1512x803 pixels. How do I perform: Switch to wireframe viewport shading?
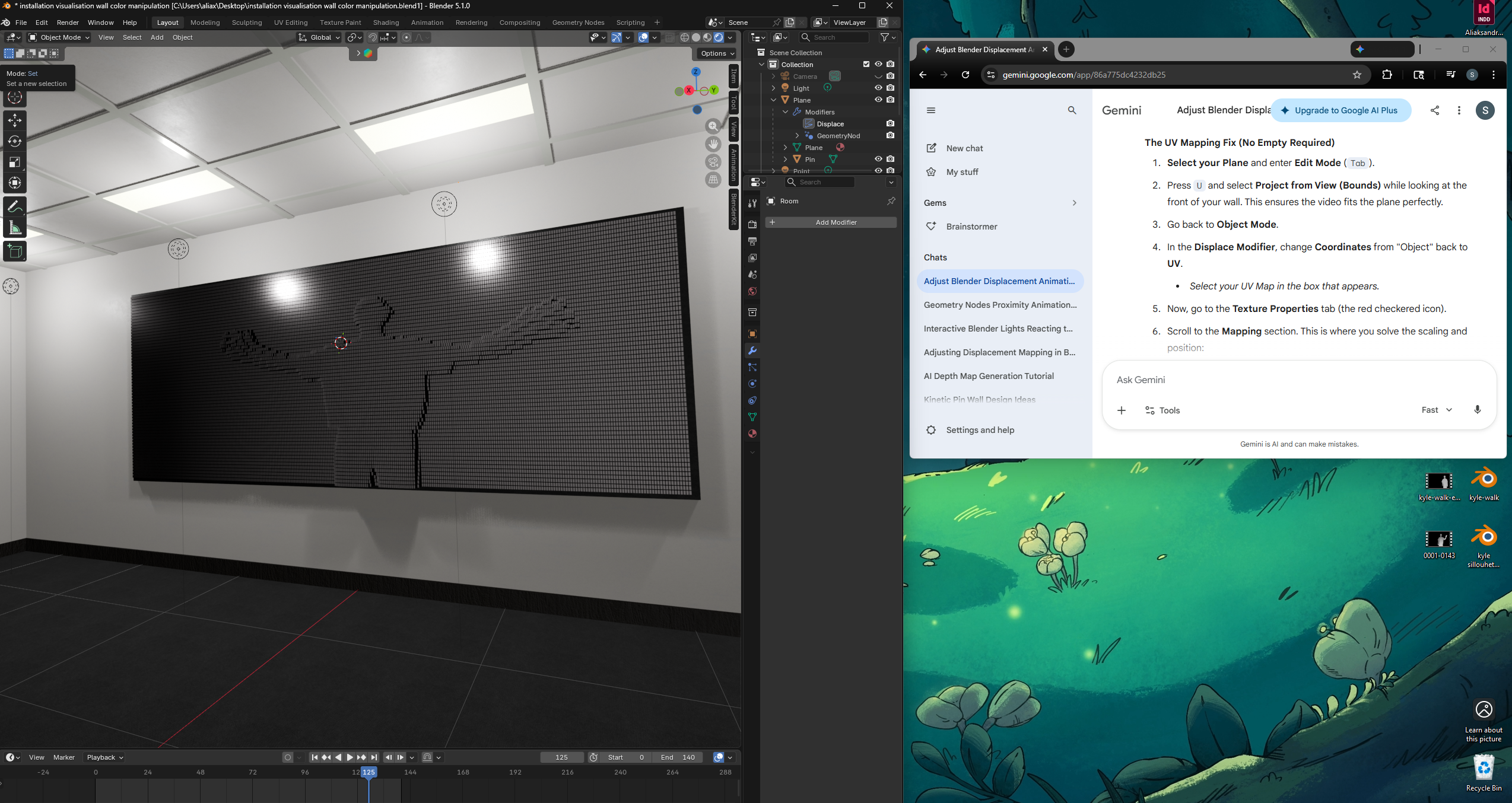(685, 37)
